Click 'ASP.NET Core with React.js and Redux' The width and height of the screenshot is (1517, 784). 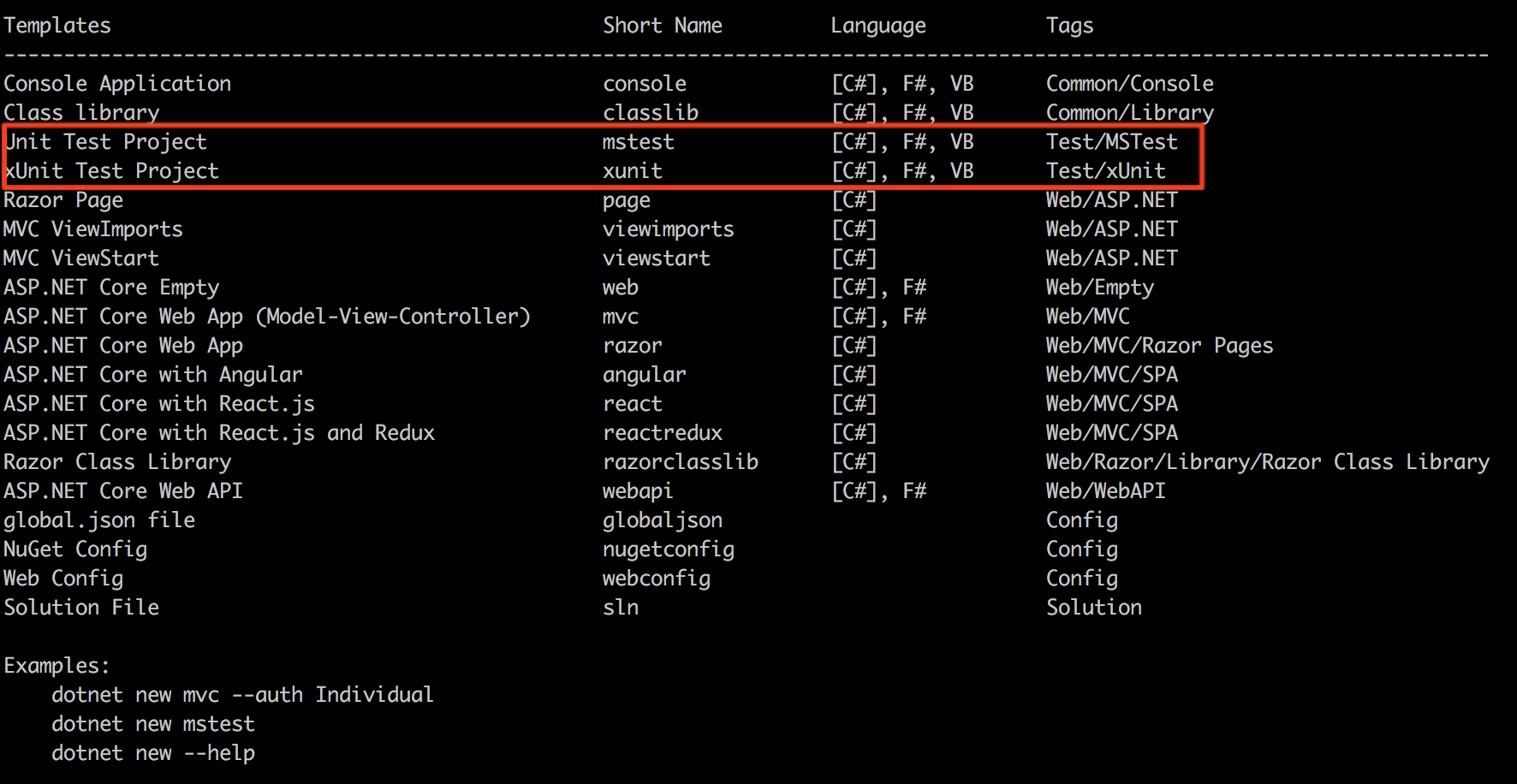tap(219, 433)
